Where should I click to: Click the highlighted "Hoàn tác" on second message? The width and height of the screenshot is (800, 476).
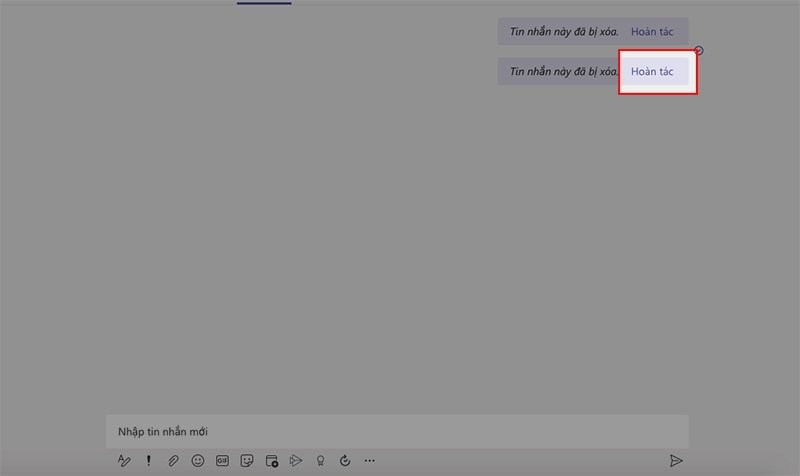(x=652, y=72)
